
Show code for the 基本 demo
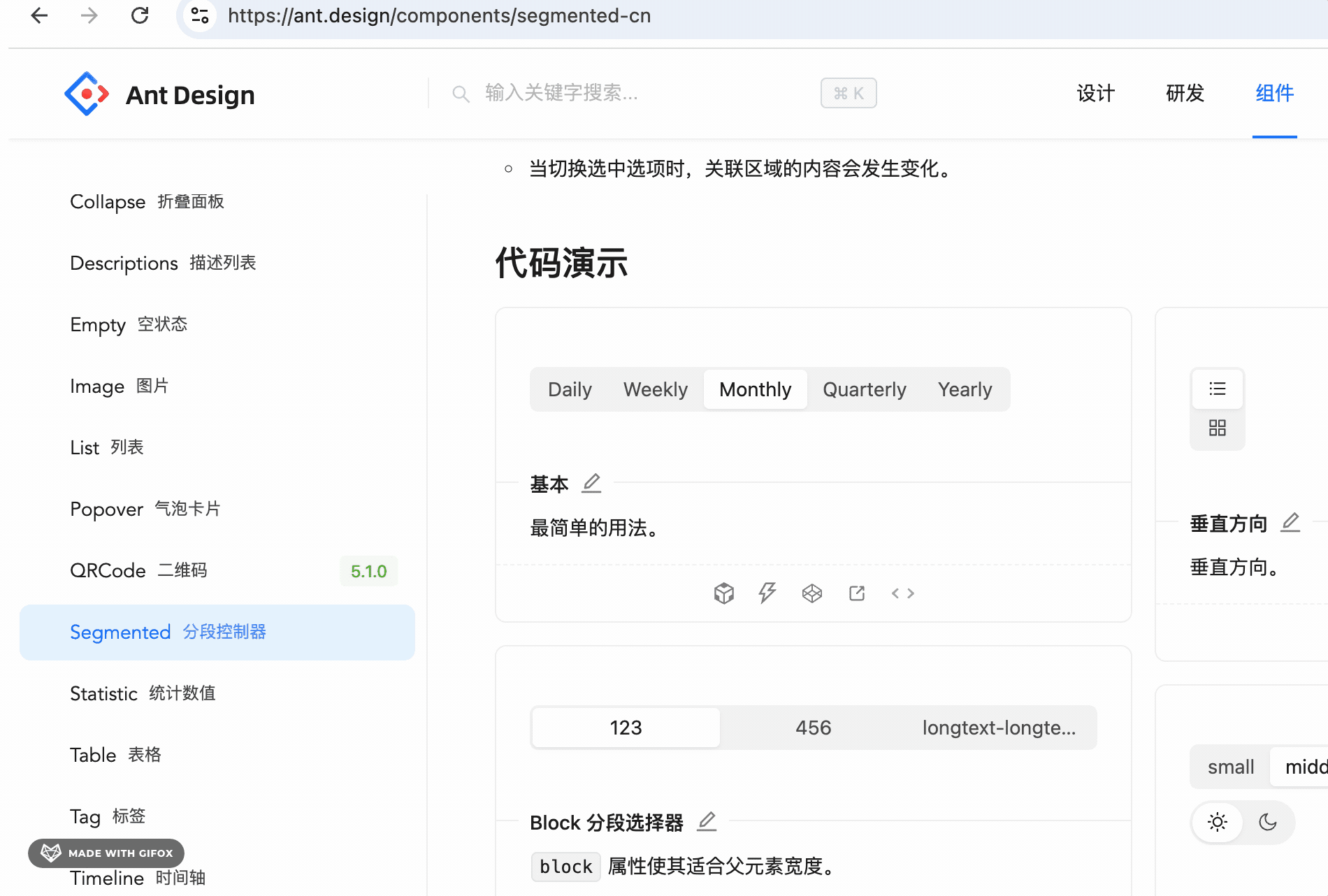pos(903,593)
